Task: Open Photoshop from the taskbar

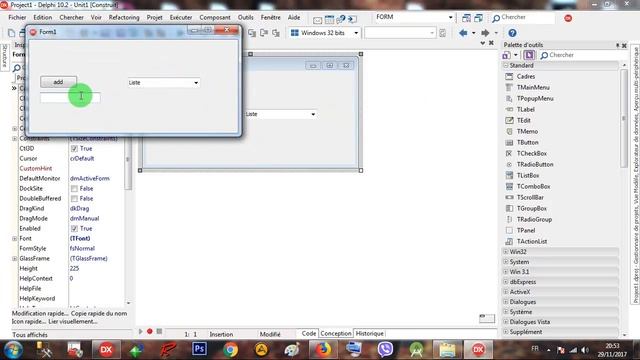Action: 199,349
